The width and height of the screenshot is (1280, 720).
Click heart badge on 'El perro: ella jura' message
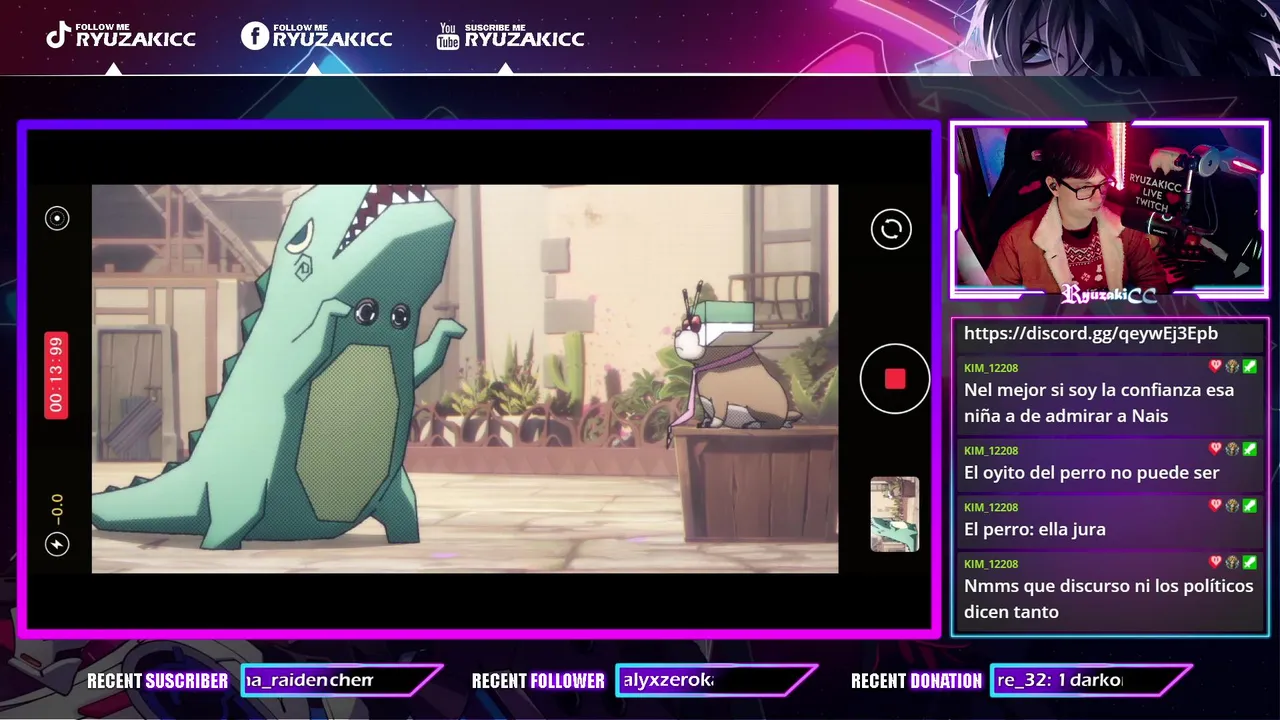click(x=1216, y=506)
